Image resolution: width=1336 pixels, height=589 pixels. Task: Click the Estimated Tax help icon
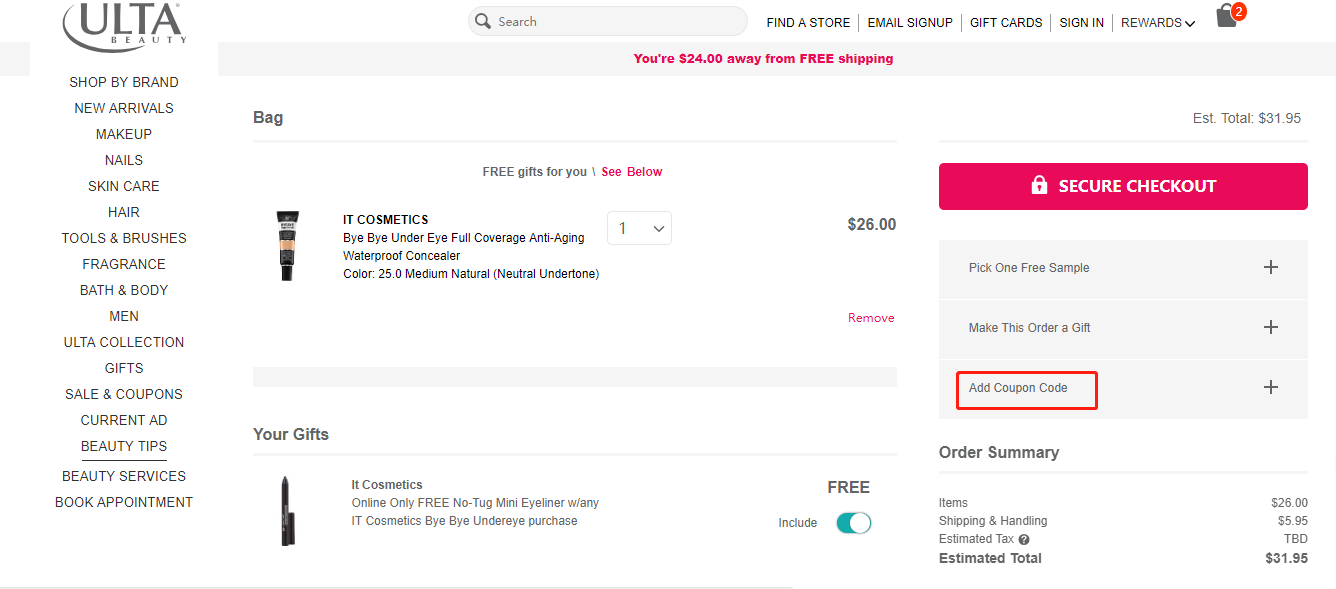(x=1024, y=540)
